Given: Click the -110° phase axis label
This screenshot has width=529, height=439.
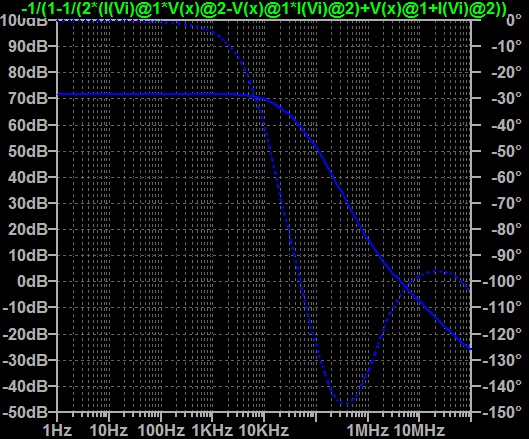Looking at the screenshot, I should [503, 307].
